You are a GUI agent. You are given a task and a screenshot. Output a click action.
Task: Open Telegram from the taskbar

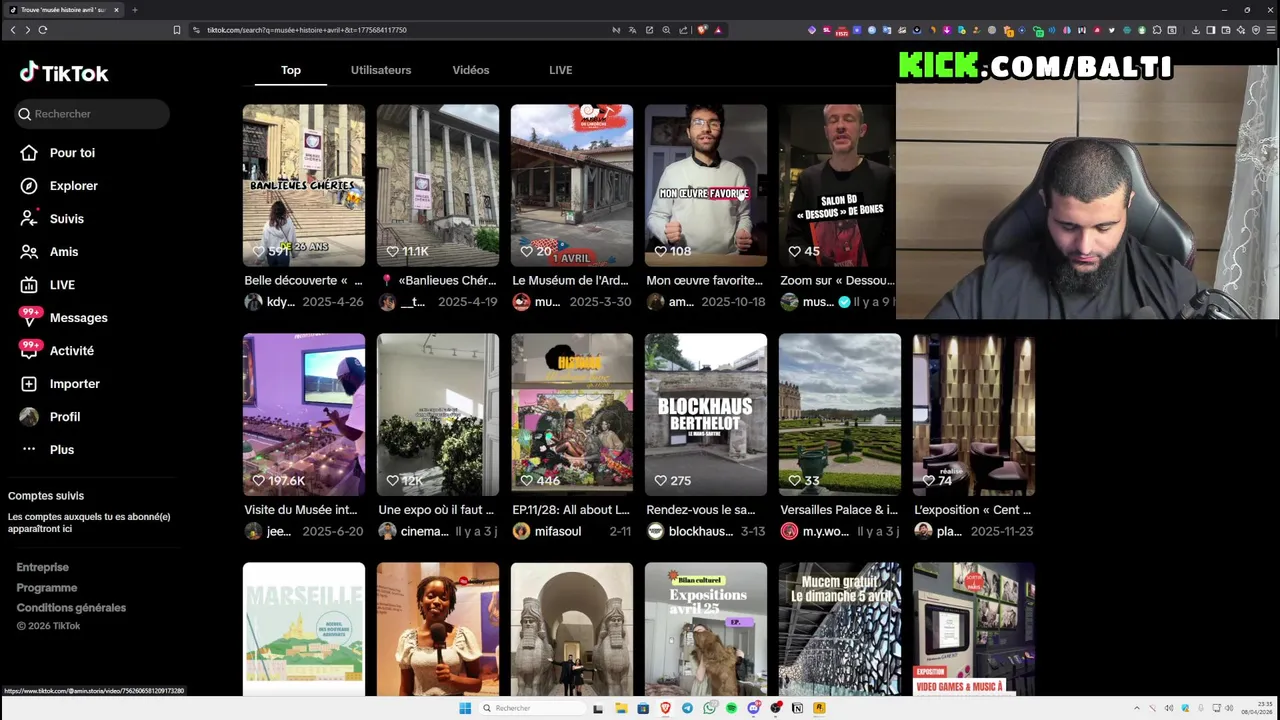coord(687,708)
